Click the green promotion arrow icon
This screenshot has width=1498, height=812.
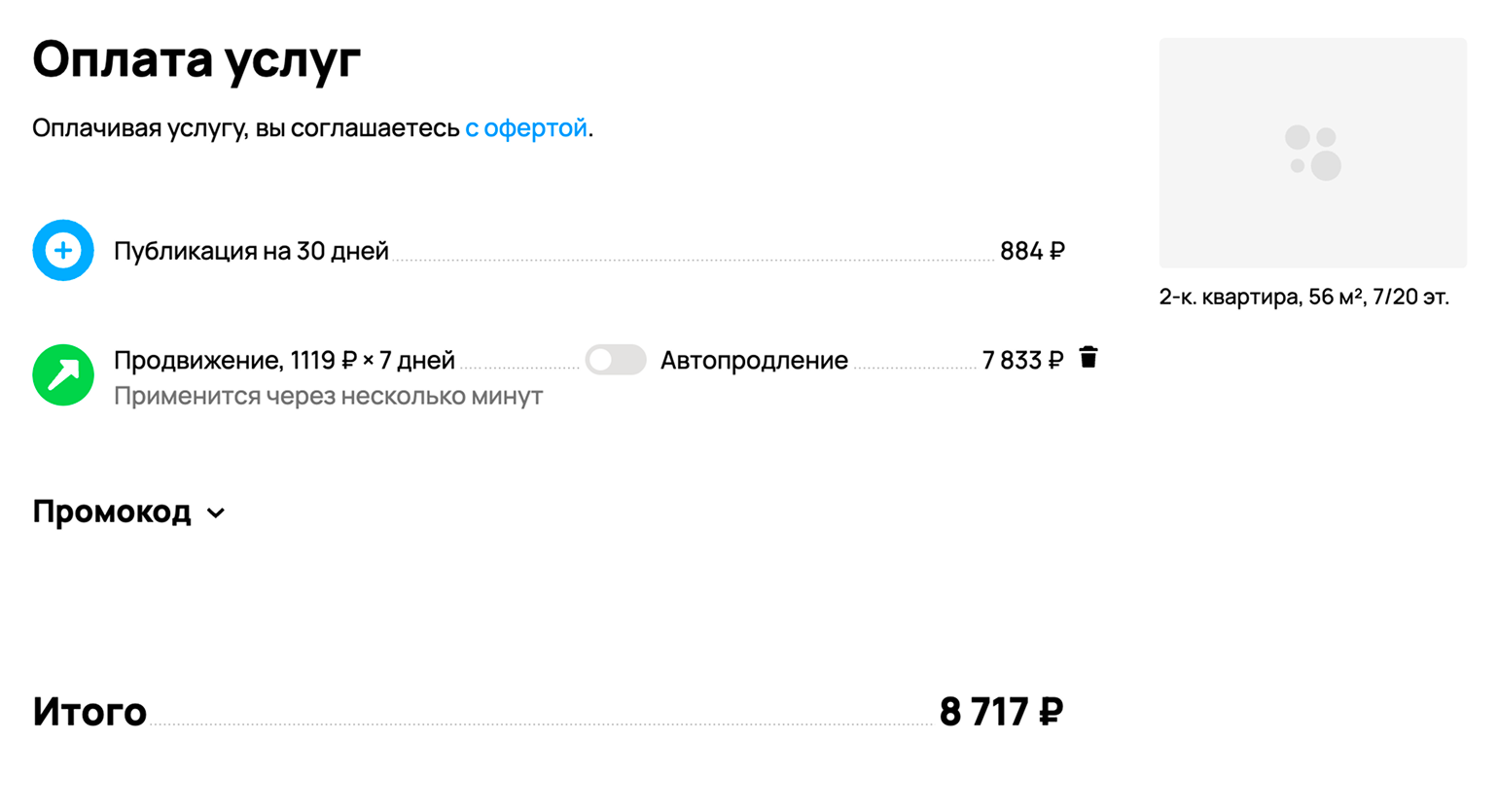(63, 374)
